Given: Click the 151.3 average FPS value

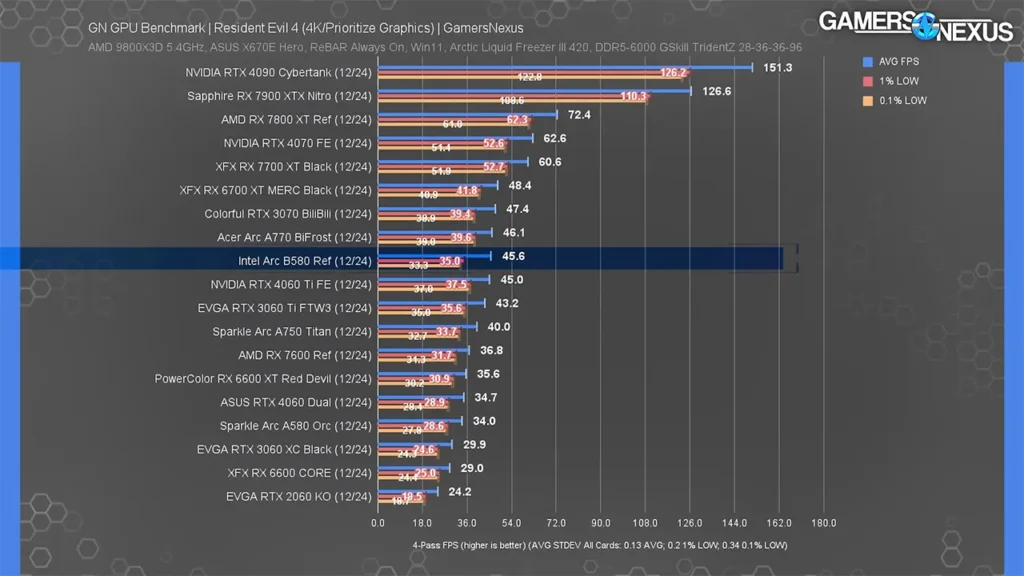Looking at the screenshot, I should point(778,67).
